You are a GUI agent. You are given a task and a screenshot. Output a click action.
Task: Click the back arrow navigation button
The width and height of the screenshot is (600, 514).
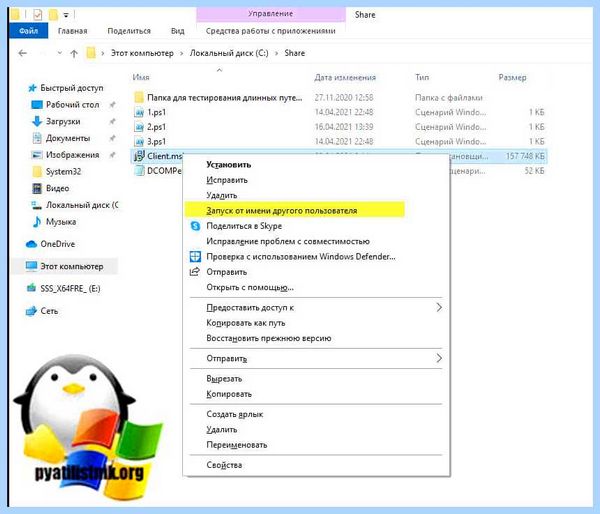click(x=23, y=53)
